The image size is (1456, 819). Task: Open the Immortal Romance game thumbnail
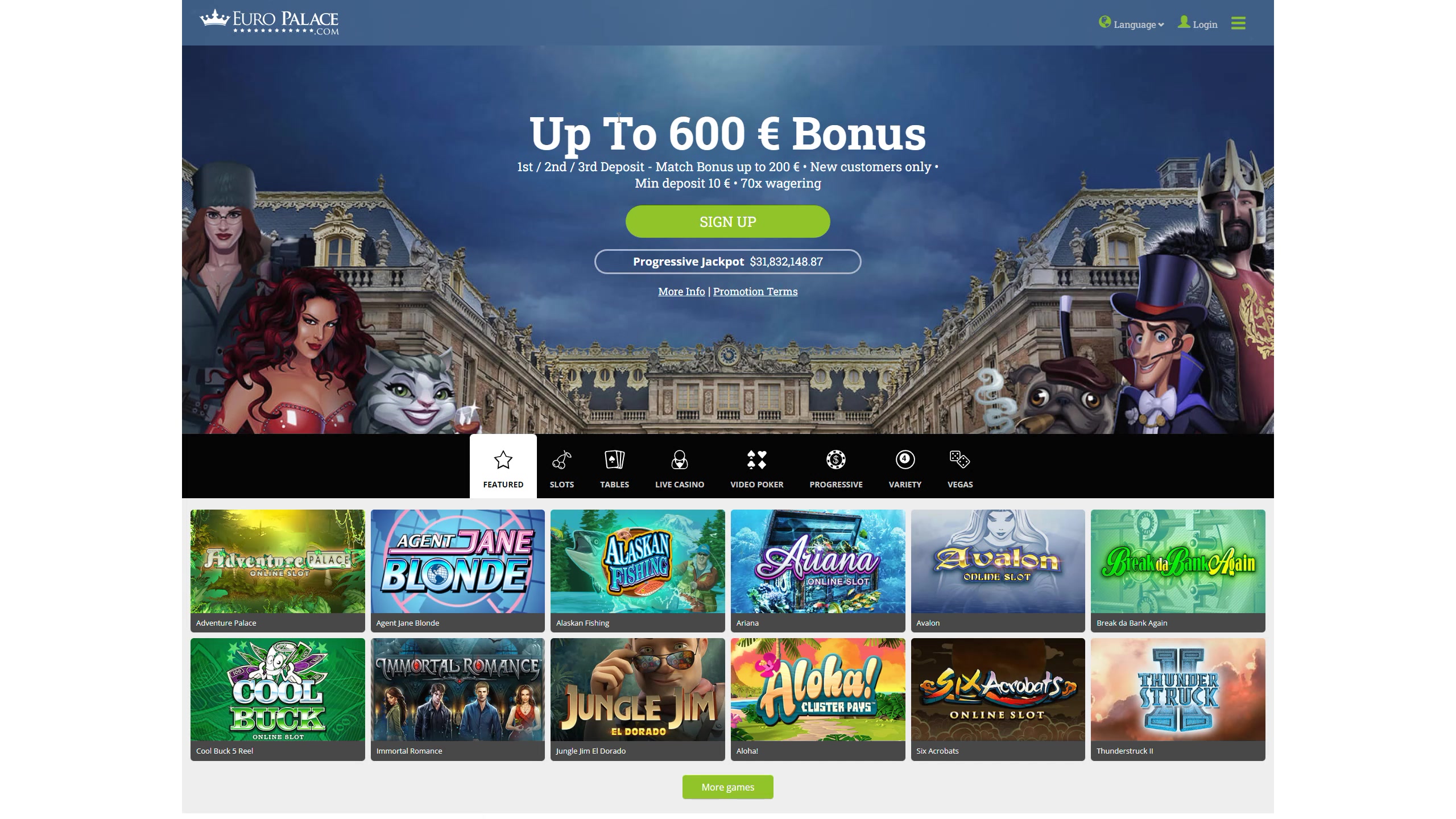tap(457, 699)
